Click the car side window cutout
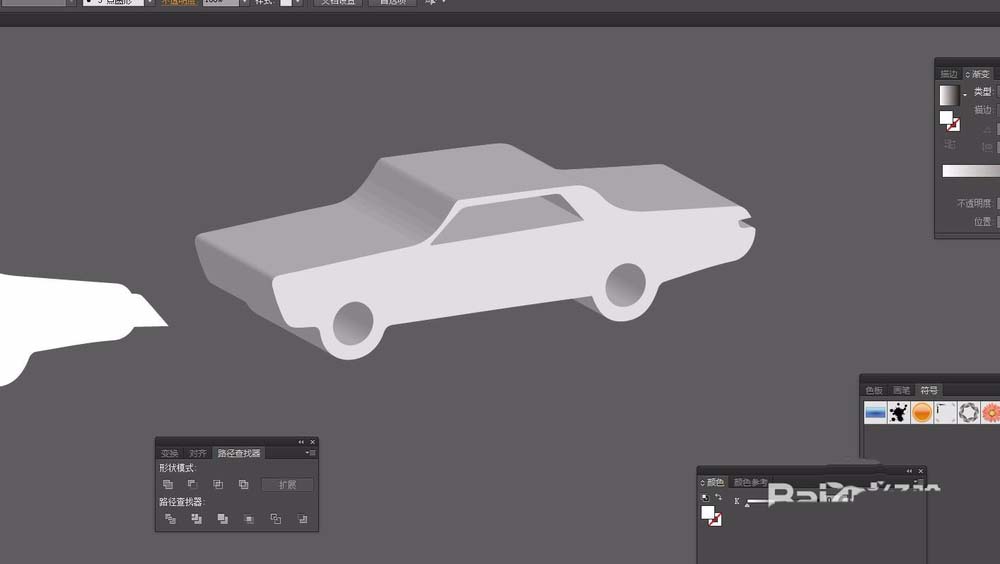The height and width of the screenshot is (564, 1000). click(x=508, y=219)
